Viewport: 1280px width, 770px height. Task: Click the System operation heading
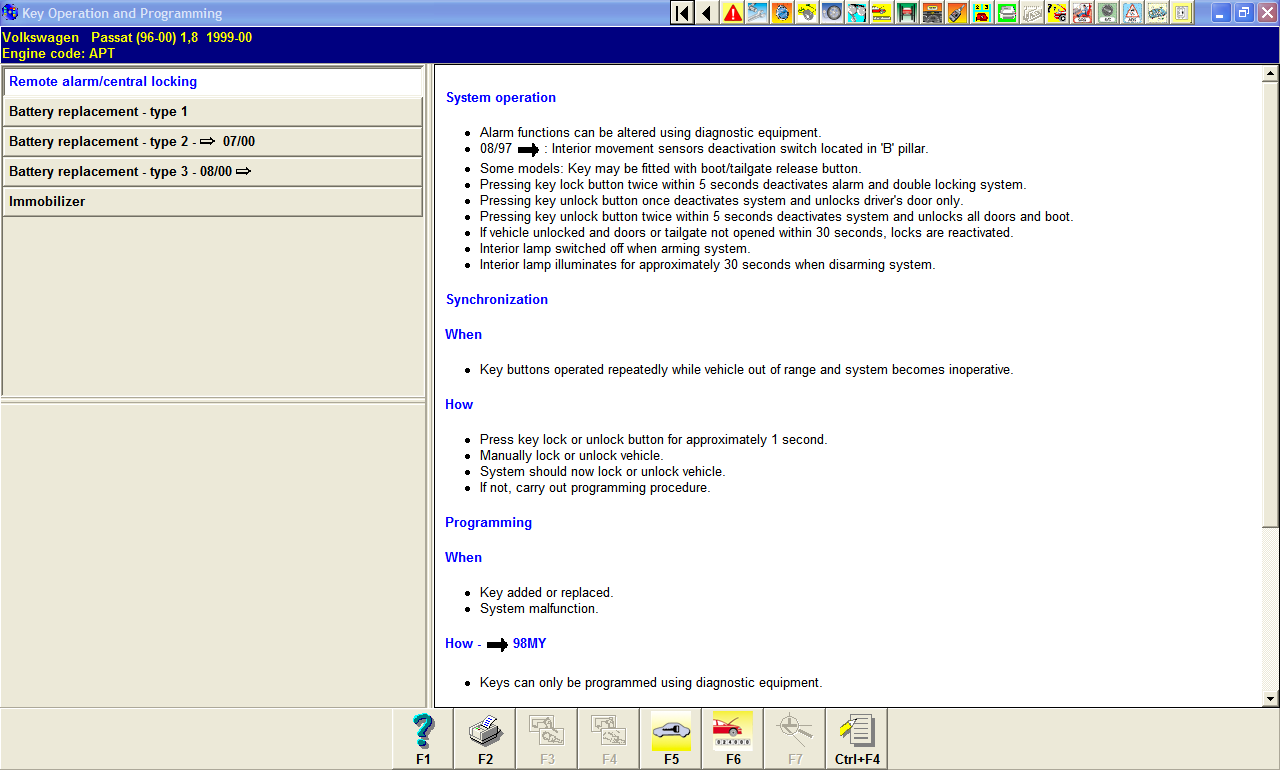[501, 98]
